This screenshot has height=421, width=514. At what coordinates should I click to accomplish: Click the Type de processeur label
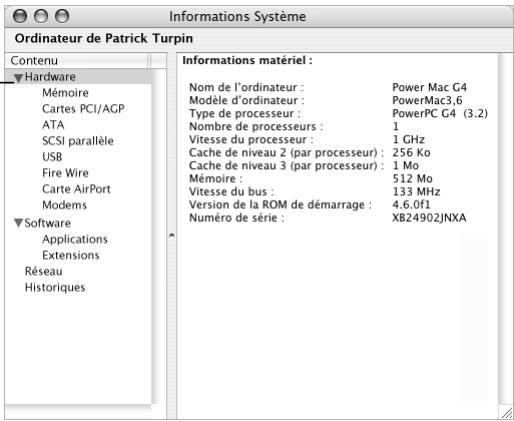click(x=245, y=113)
